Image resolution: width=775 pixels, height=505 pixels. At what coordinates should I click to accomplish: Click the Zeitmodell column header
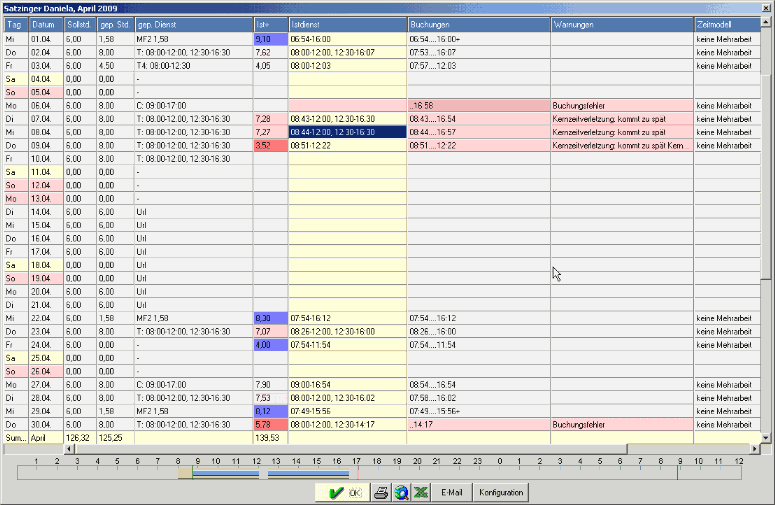pyautogui.click(x=726, y=23)
